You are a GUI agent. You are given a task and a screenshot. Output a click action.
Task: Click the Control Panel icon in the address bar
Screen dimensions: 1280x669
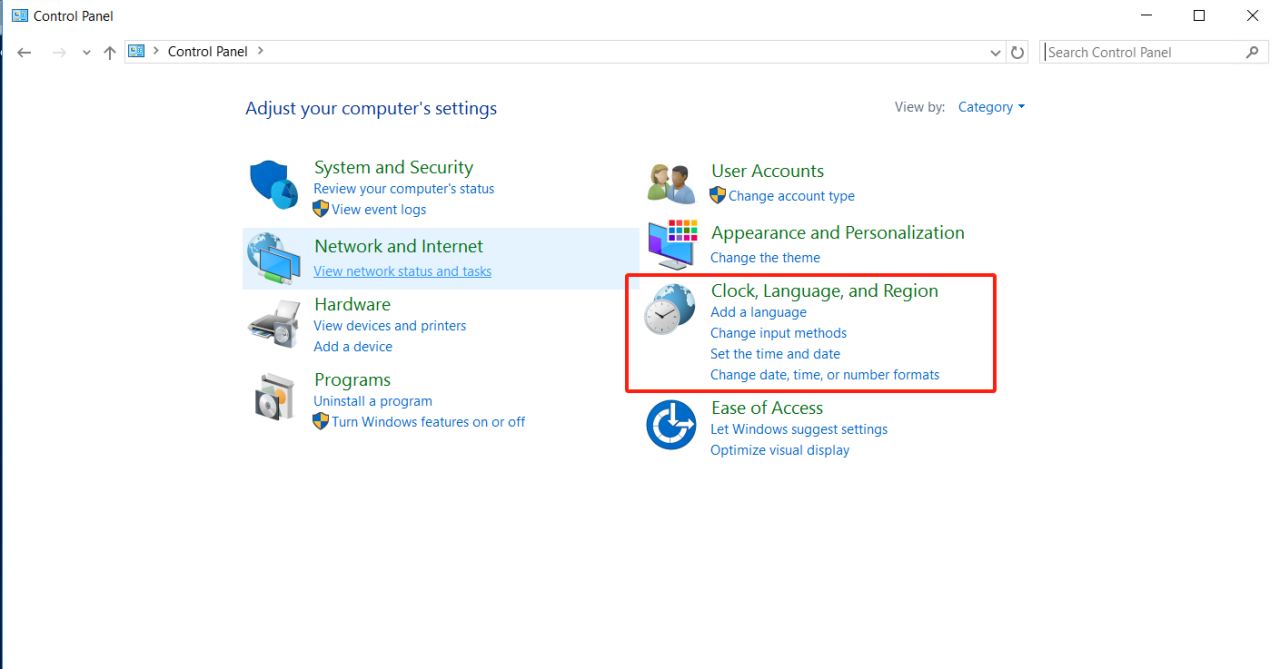tap(137, 51)
